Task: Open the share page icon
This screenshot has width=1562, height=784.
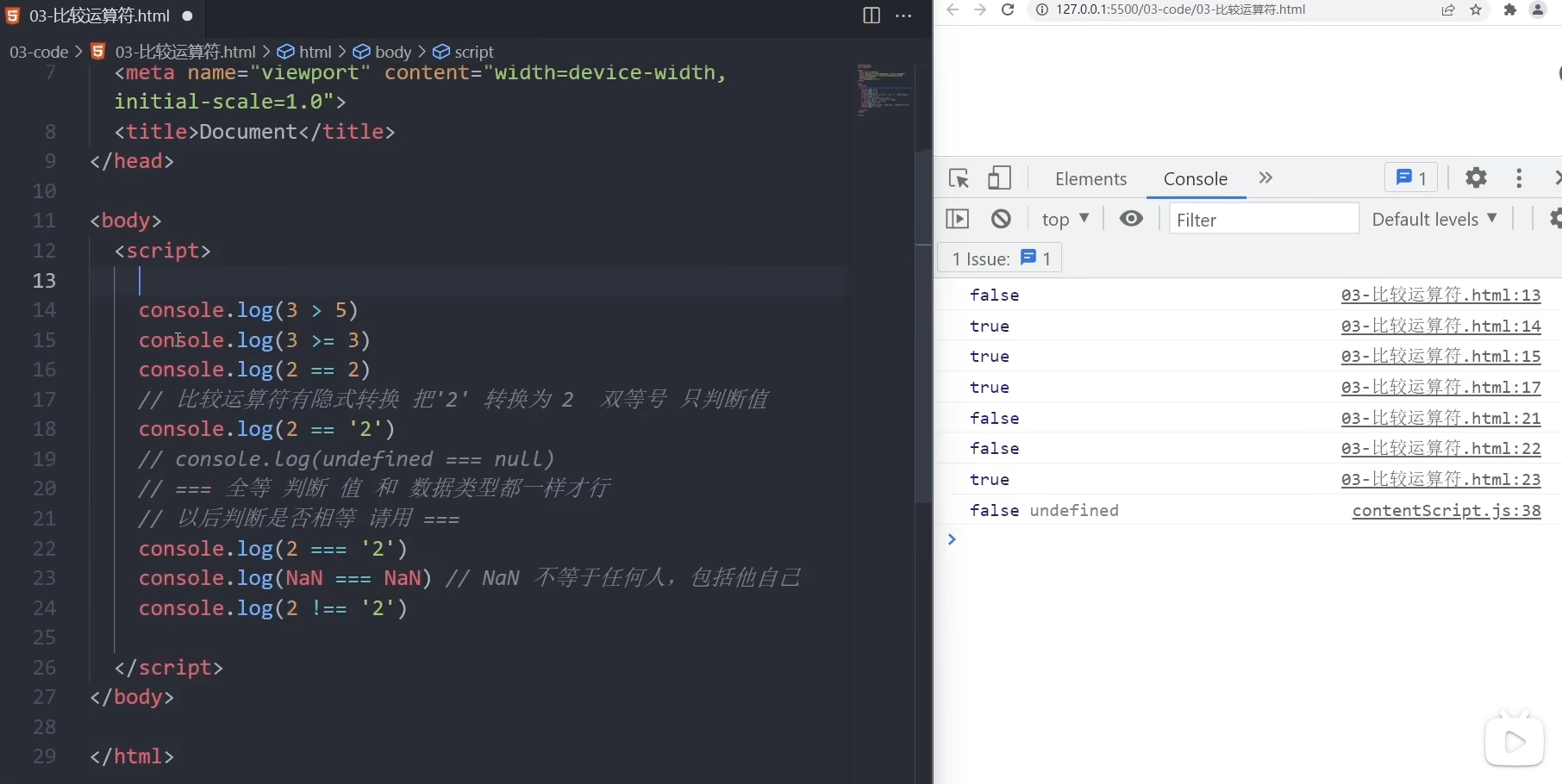Action: click(1447, 10)
